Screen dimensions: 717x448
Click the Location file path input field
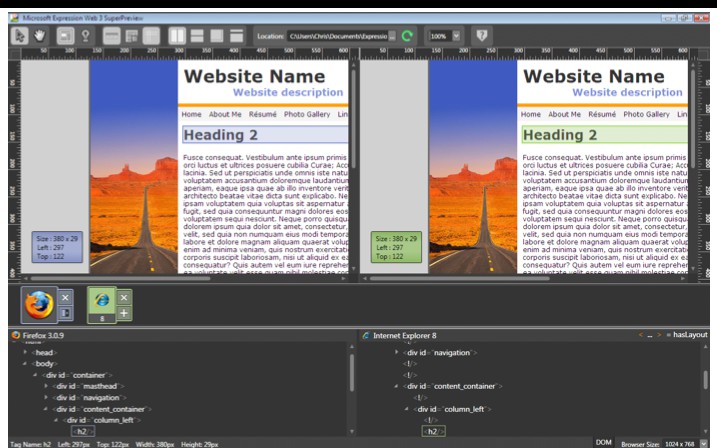338,36
